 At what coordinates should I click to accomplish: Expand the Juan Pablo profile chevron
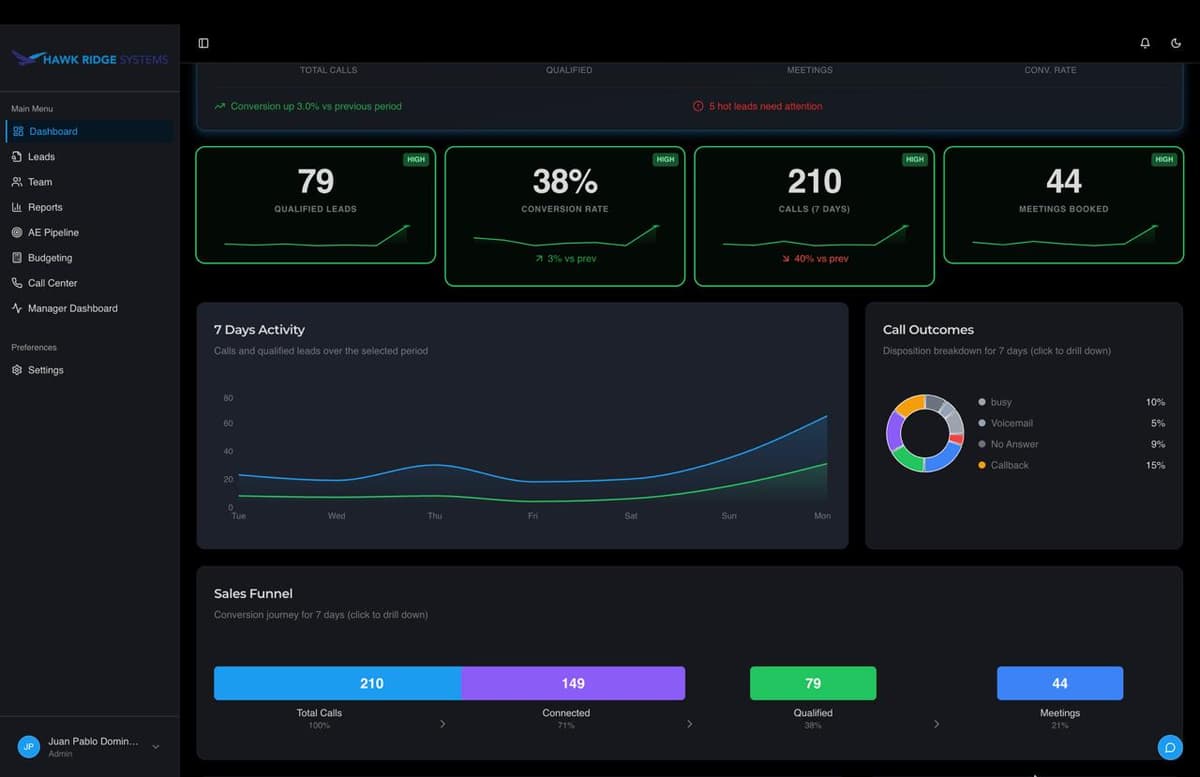(x=155, y=746)
